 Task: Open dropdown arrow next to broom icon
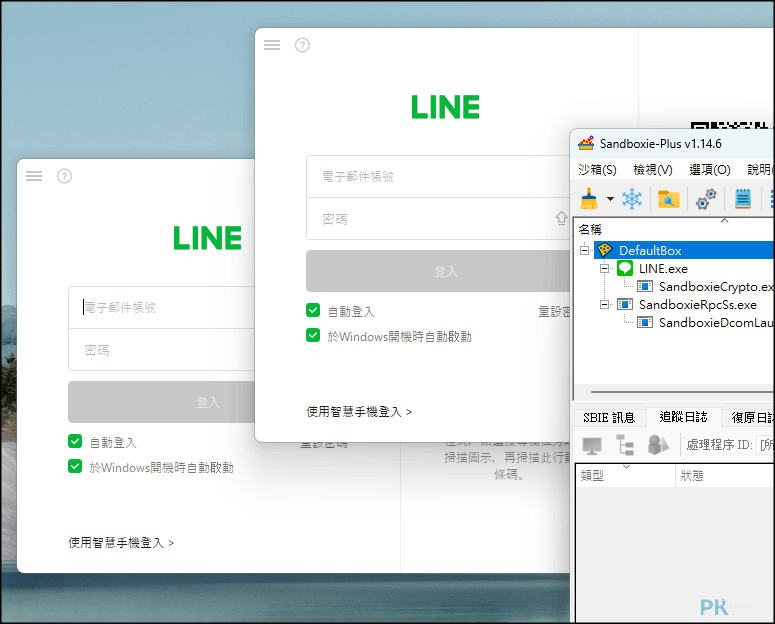click(x=610, y=199)
